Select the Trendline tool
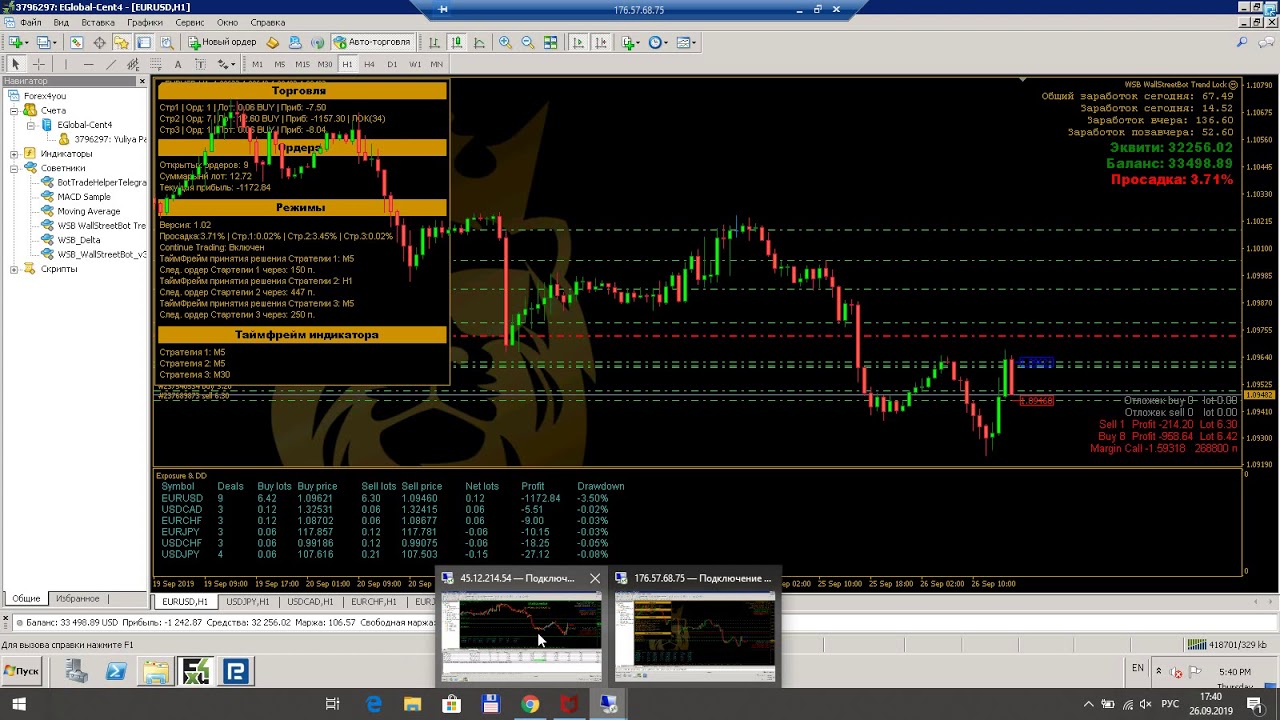1280x720 pixels. [111, 64]
